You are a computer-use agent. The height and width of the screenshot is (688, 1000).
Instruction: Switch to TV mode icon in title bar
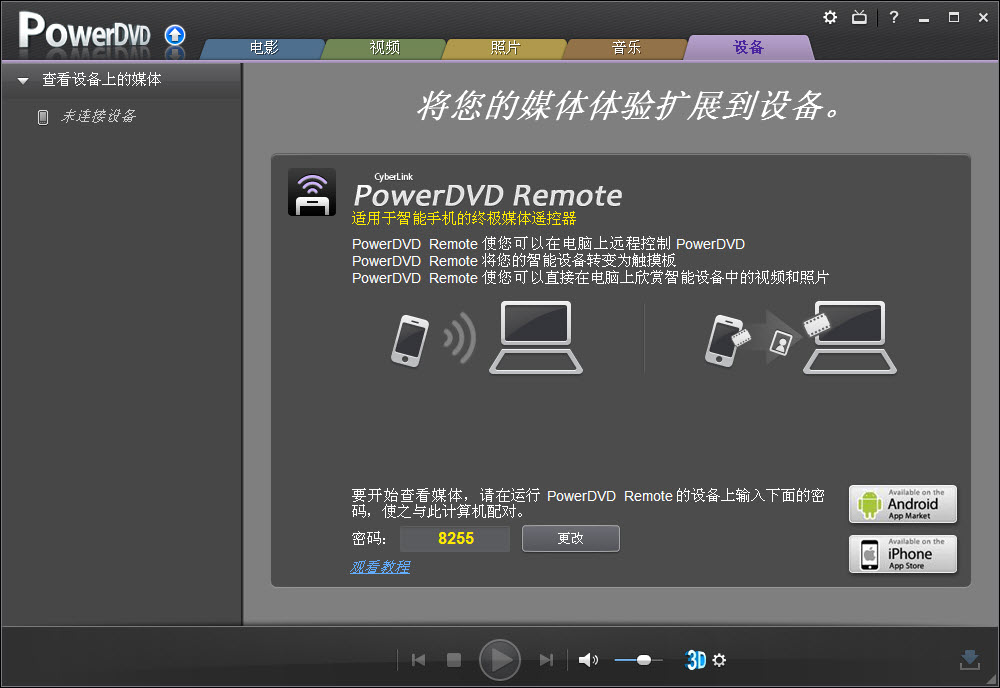pos(859,17)
